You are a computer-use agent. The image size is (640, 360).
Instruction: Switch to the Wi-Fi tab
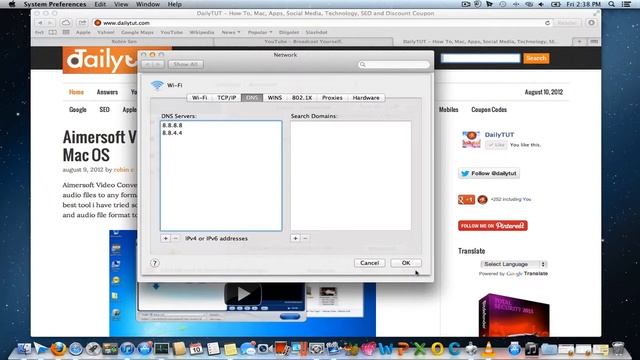coord(200,98)
